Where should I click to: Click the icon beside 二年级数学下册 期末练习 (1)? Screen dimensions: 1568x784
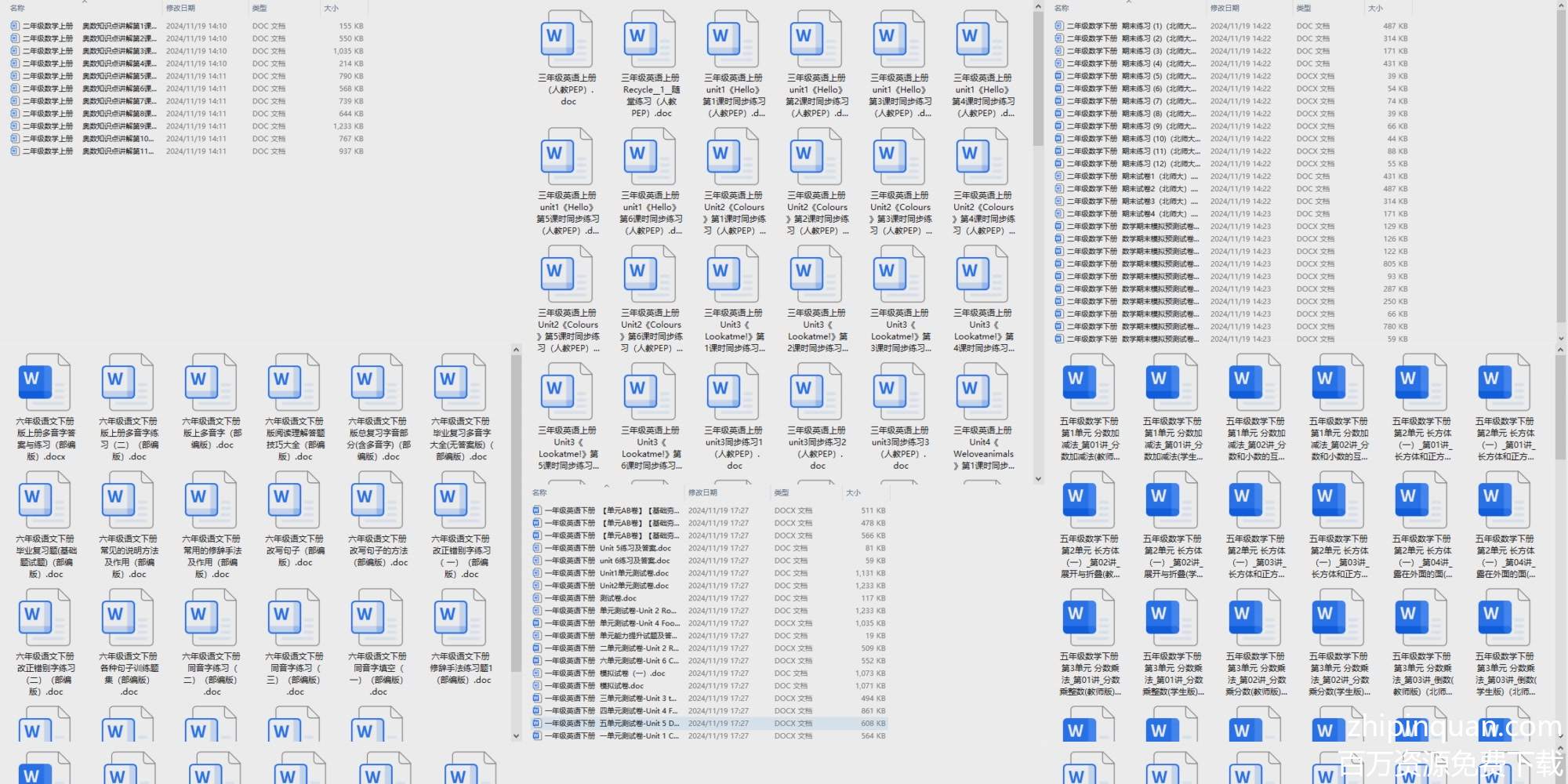coord(1059,26)
